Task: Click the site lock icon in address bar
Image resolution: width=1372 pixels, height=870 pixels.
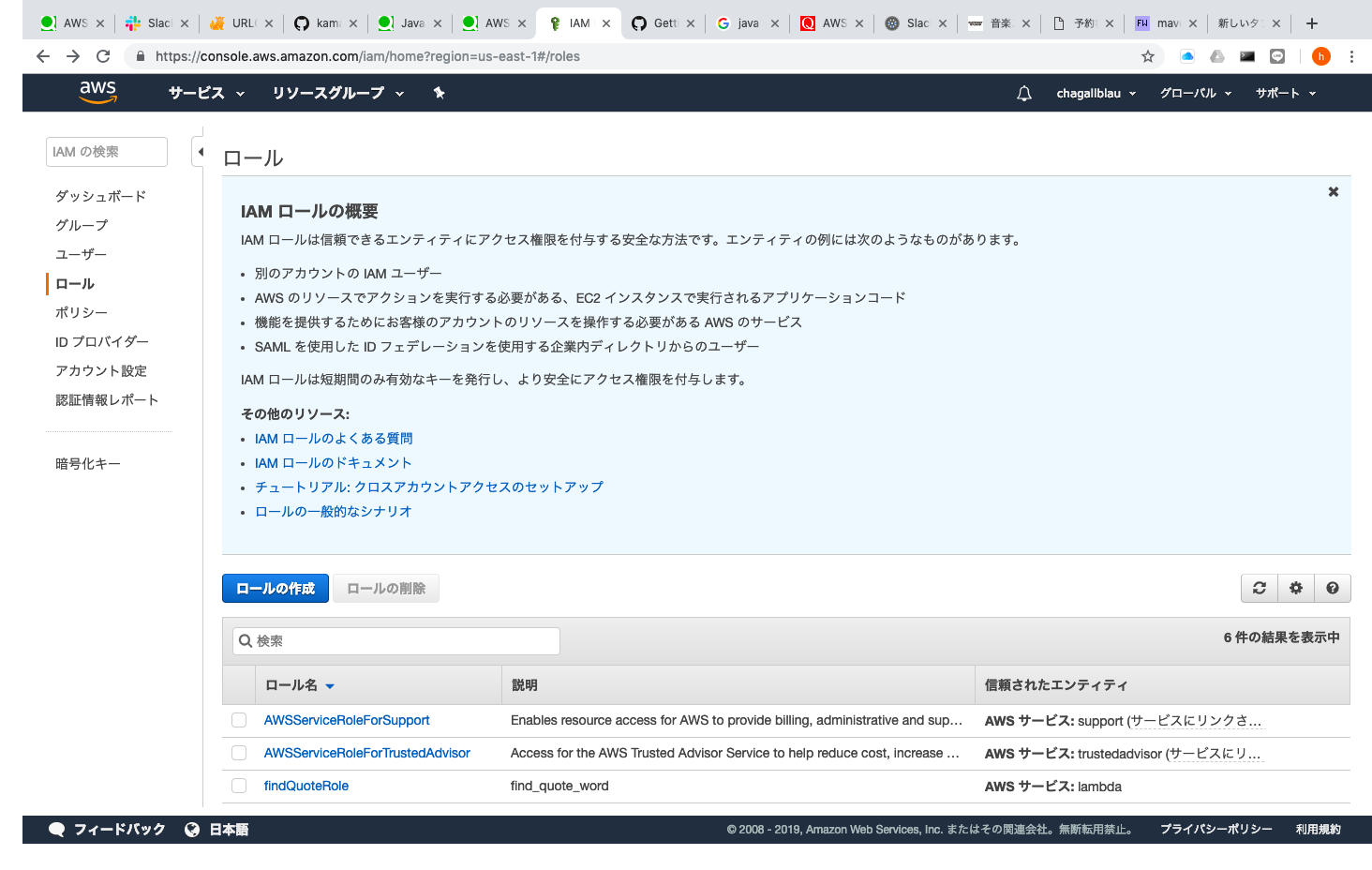Action: coord(141,56)
